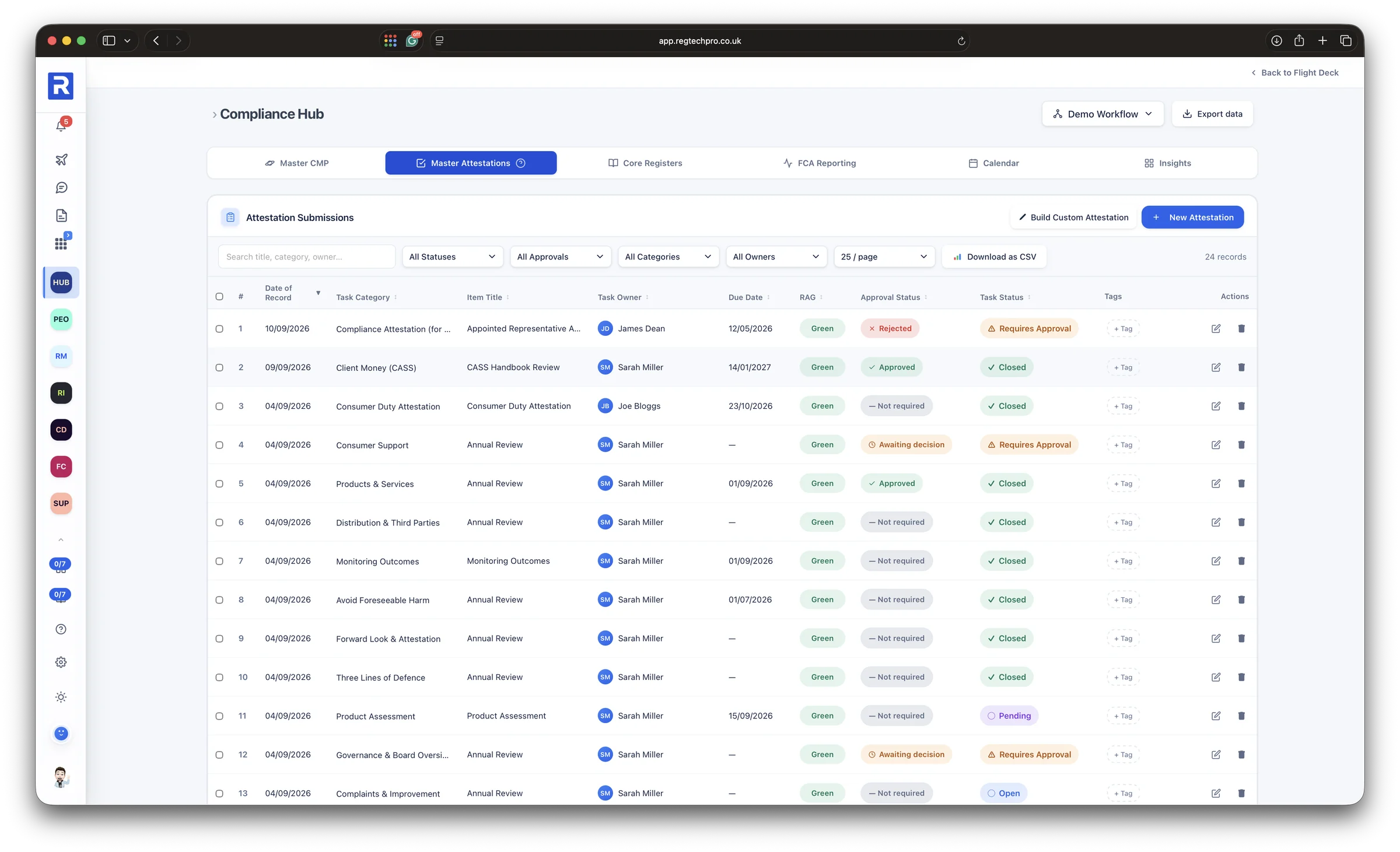Screen dimensions: 1400x852
Task: Click the search title, category, owner field
Action: (x=307, y=257)
